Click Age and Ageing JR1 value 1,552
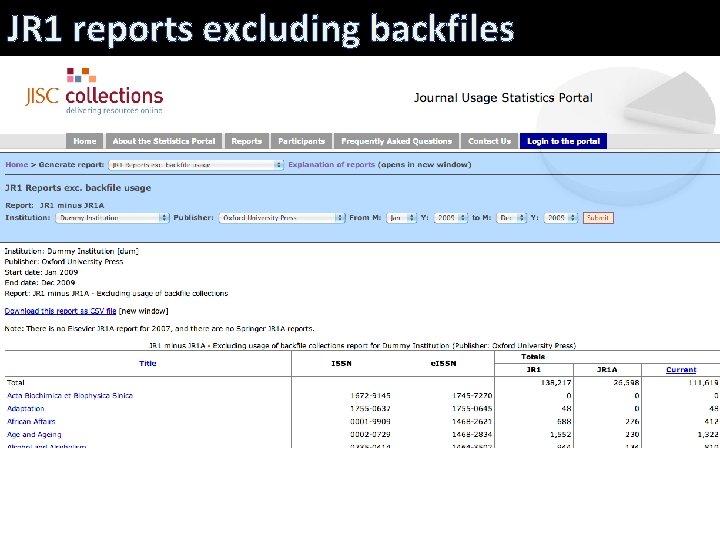The image size is (720, 540). pos(561,434)
